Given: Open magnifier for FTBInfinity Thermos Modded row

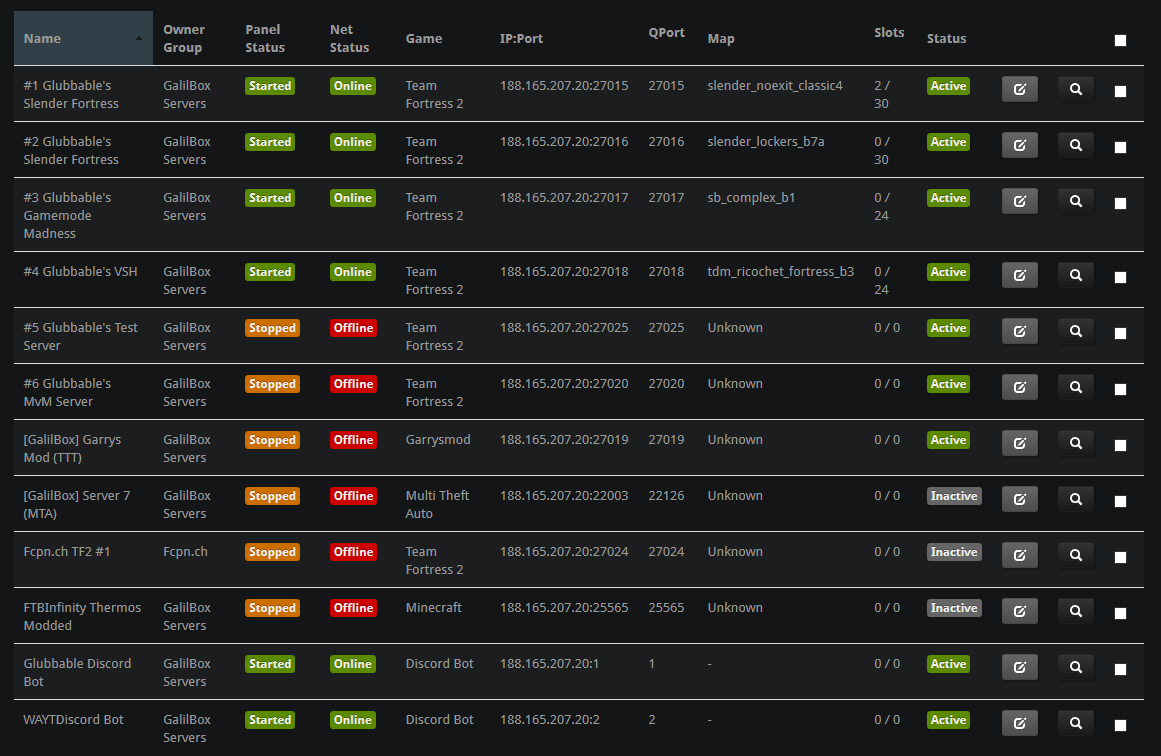Looking at the screenshot, I should [1076, 611].
